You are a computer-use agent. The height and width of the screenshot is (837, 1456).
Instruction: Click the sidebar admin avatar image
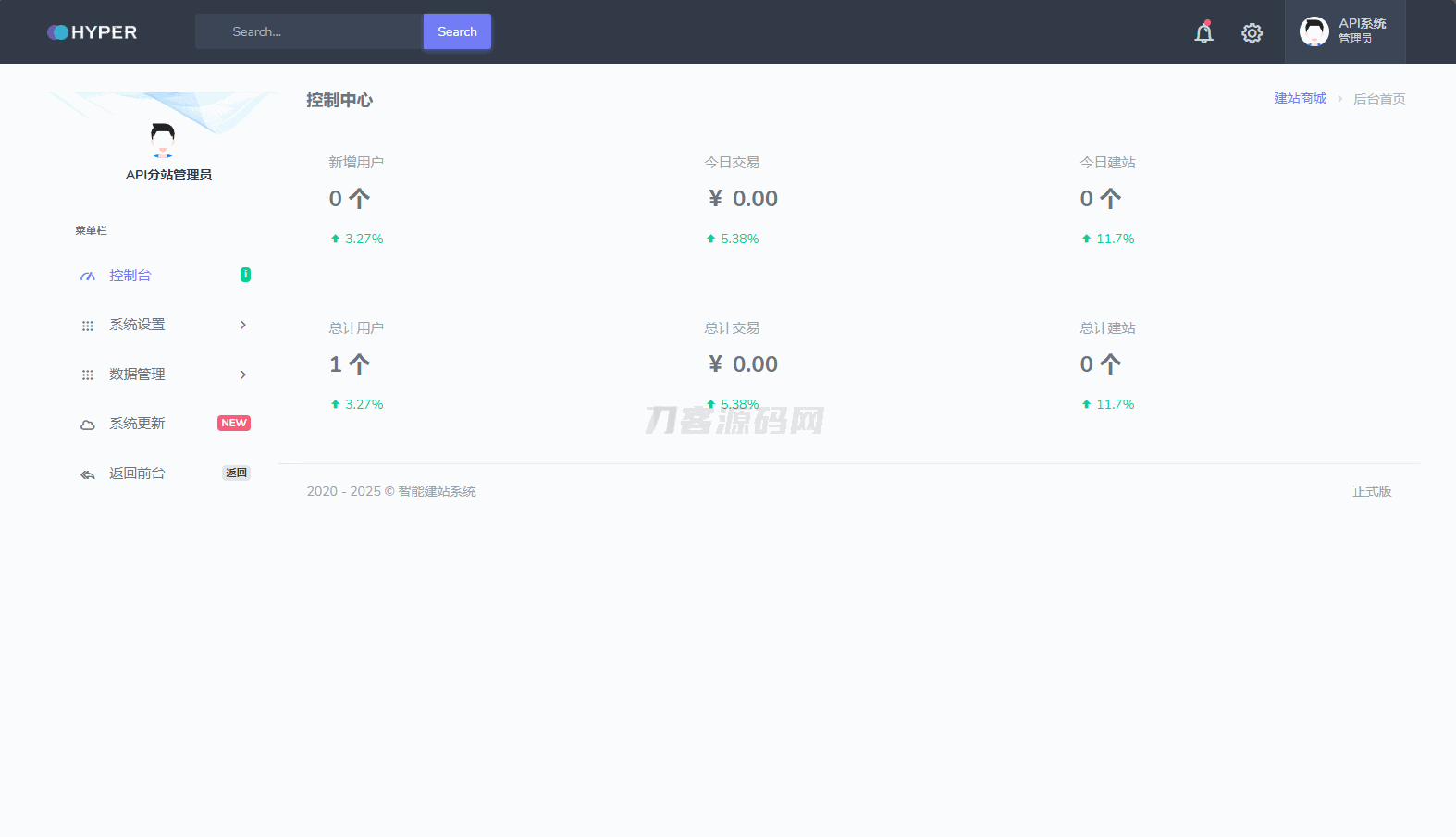pyautogui.click(x=163, y=140)
